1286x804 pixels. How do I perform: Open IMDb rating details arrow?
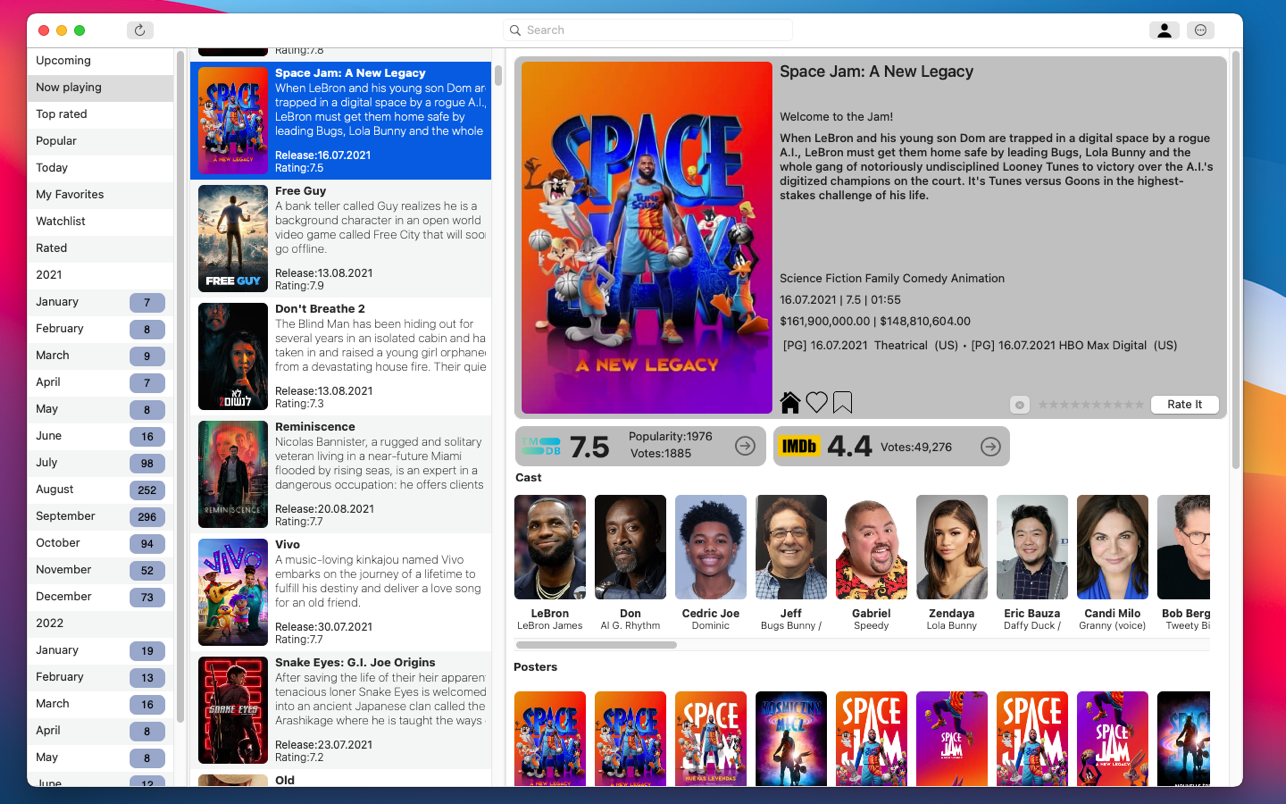pyautogui.click(x=990, y=447)
